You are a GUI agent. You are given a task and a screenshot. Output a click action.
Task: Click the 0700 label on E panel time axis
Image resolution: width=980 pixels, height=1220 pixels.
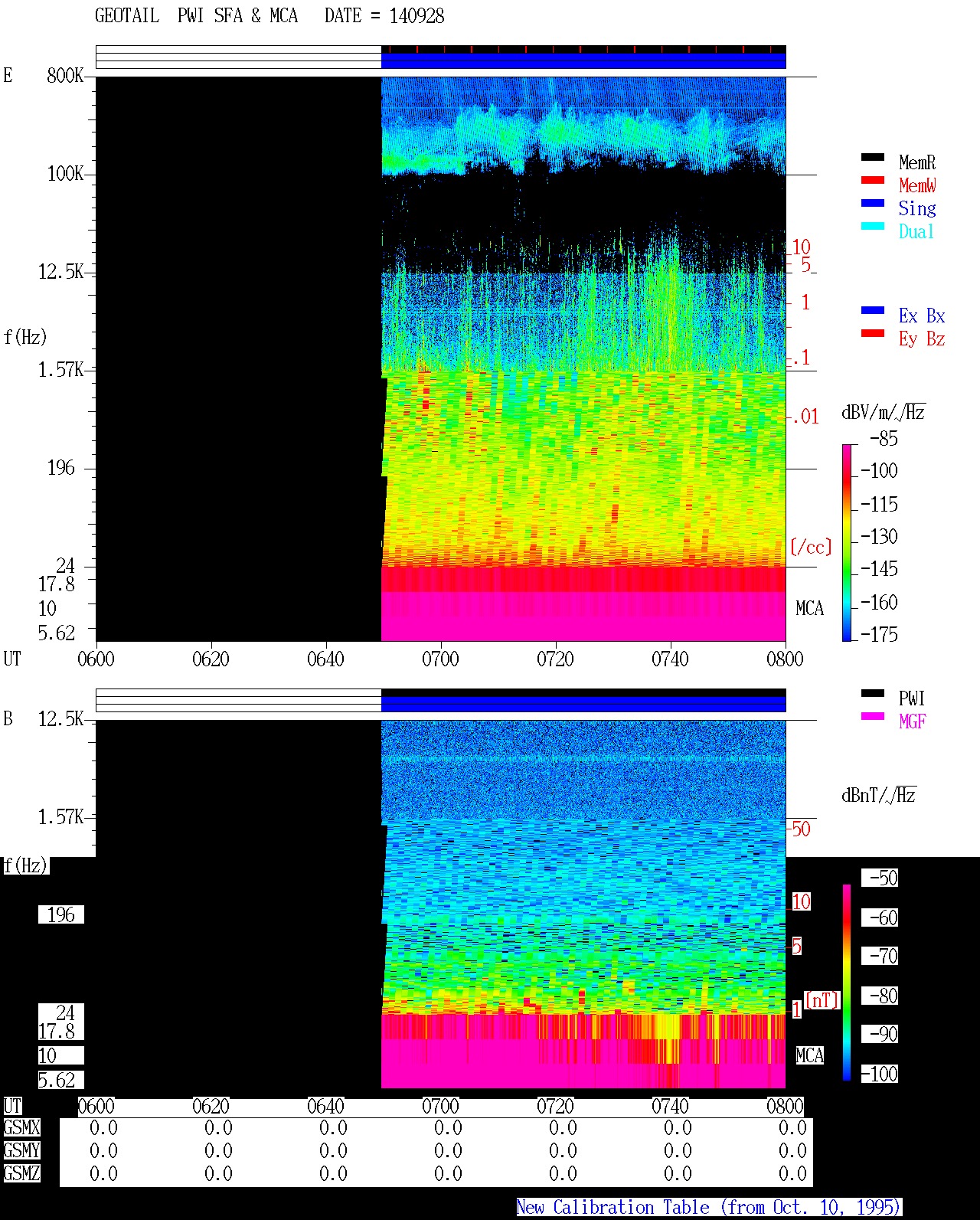click(x=440, y=659)
